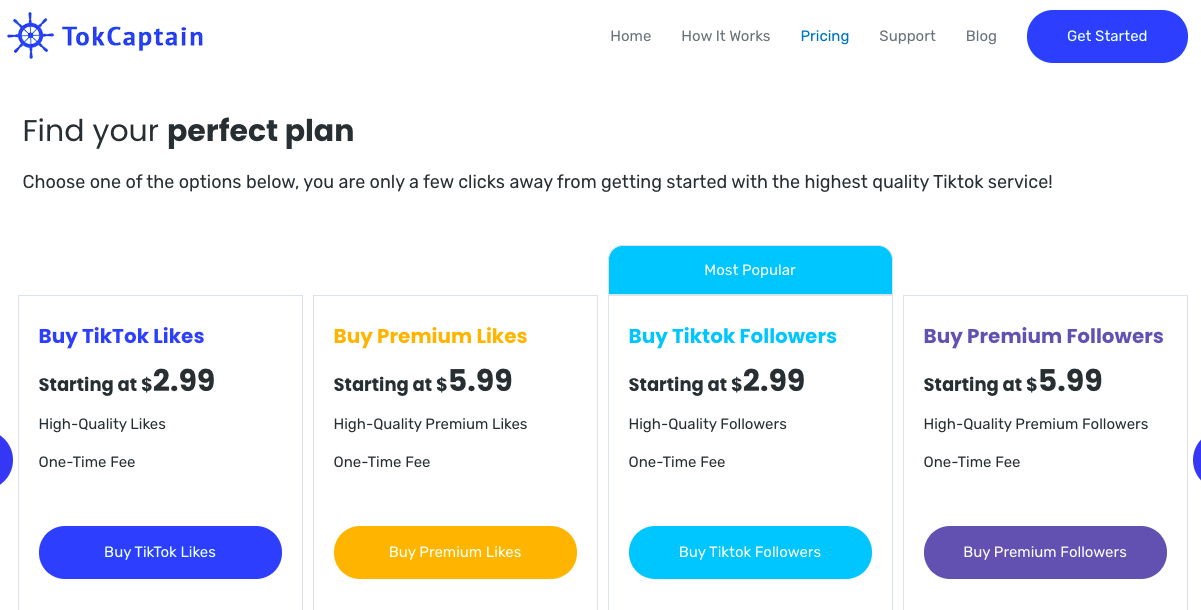Click the left carousel arrow circle

point(4,460)
